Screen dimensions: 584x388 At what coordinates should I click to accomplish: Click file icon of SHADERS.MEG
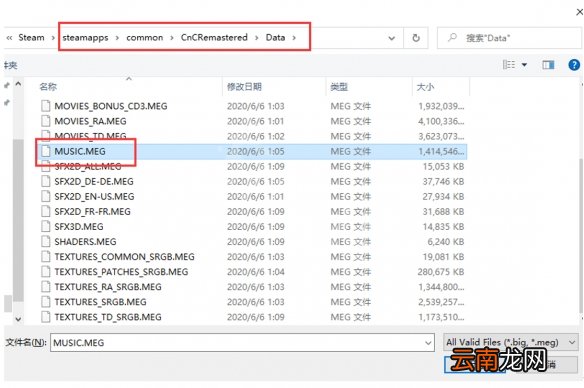[x=45, y=242]
